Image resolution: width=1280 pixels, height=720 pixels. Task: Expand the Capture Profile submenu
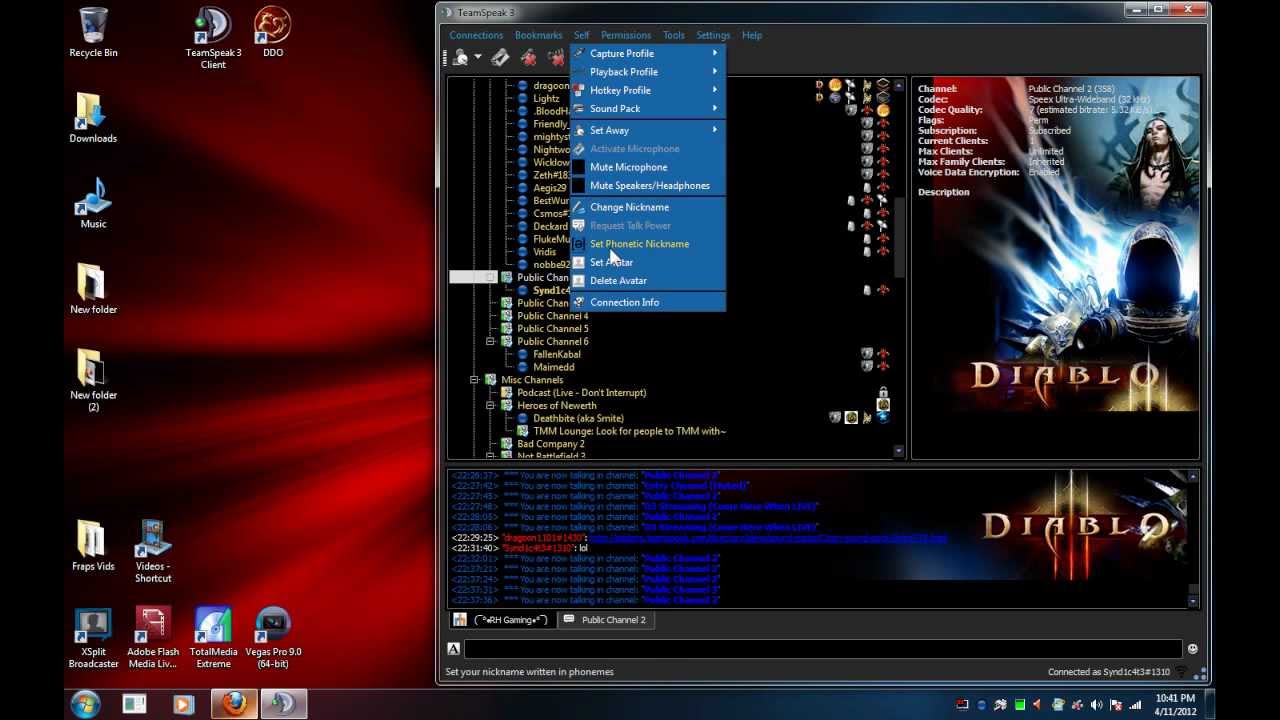tap(647, 53)
